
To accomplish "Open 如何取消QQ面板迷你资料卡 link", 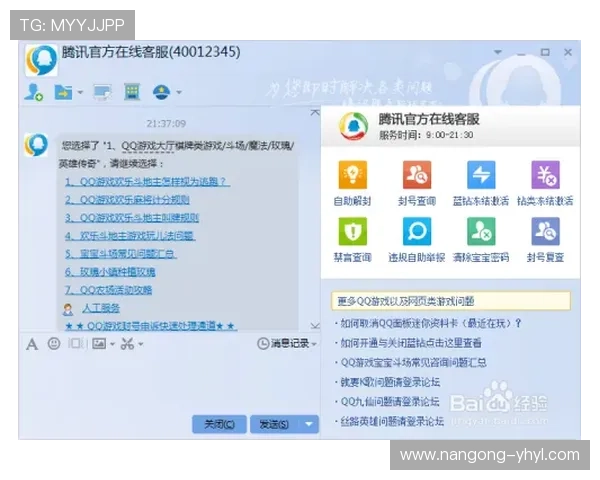I will pyautogui.click(x=431, y=323).
